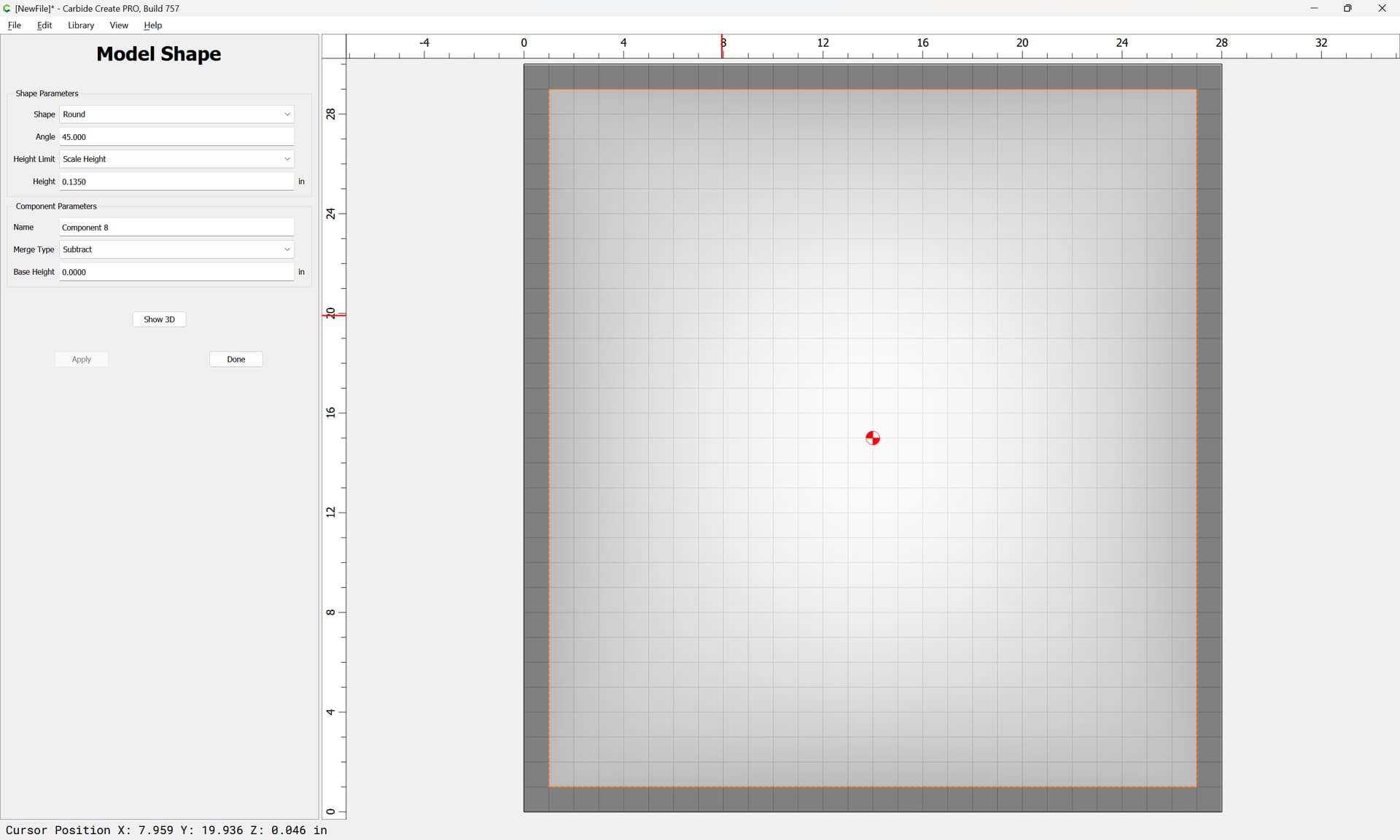The width and height of the screenshot is (1400, 840).
Task: Open the File menu
Action: (14, 25)
